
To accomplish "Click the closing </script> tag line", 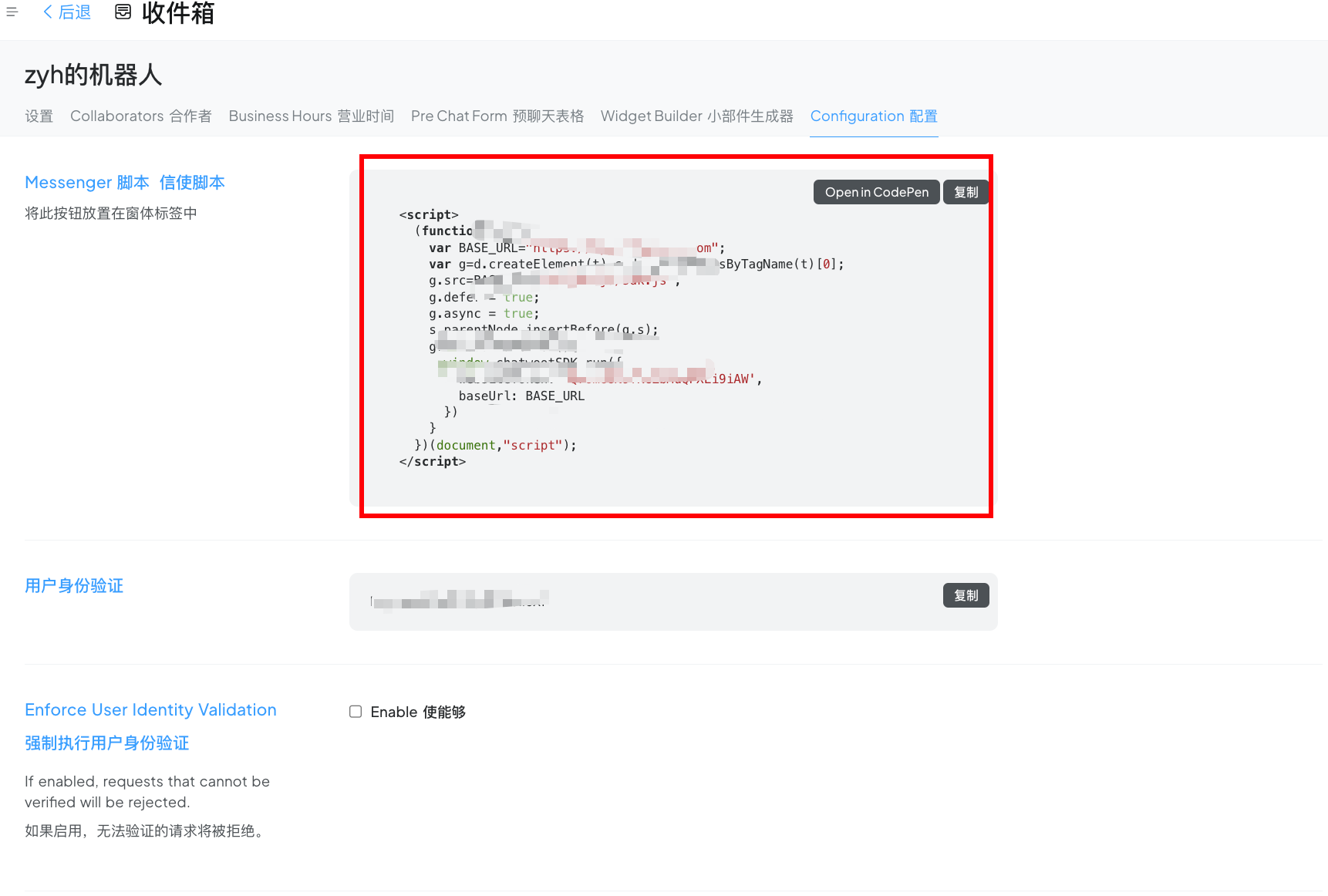I will (433, 461).
